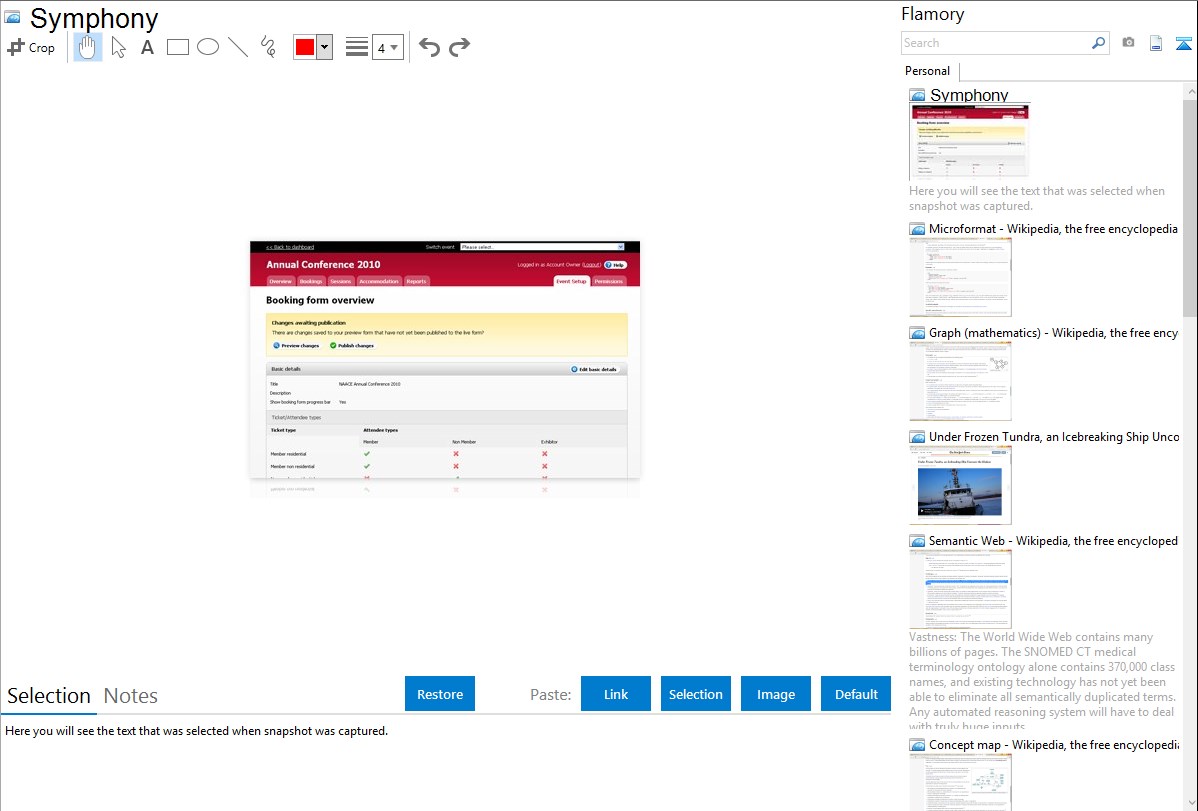Click the Symphony title in snapshot list
The image size is (1198, 811).
click(969, 95)
